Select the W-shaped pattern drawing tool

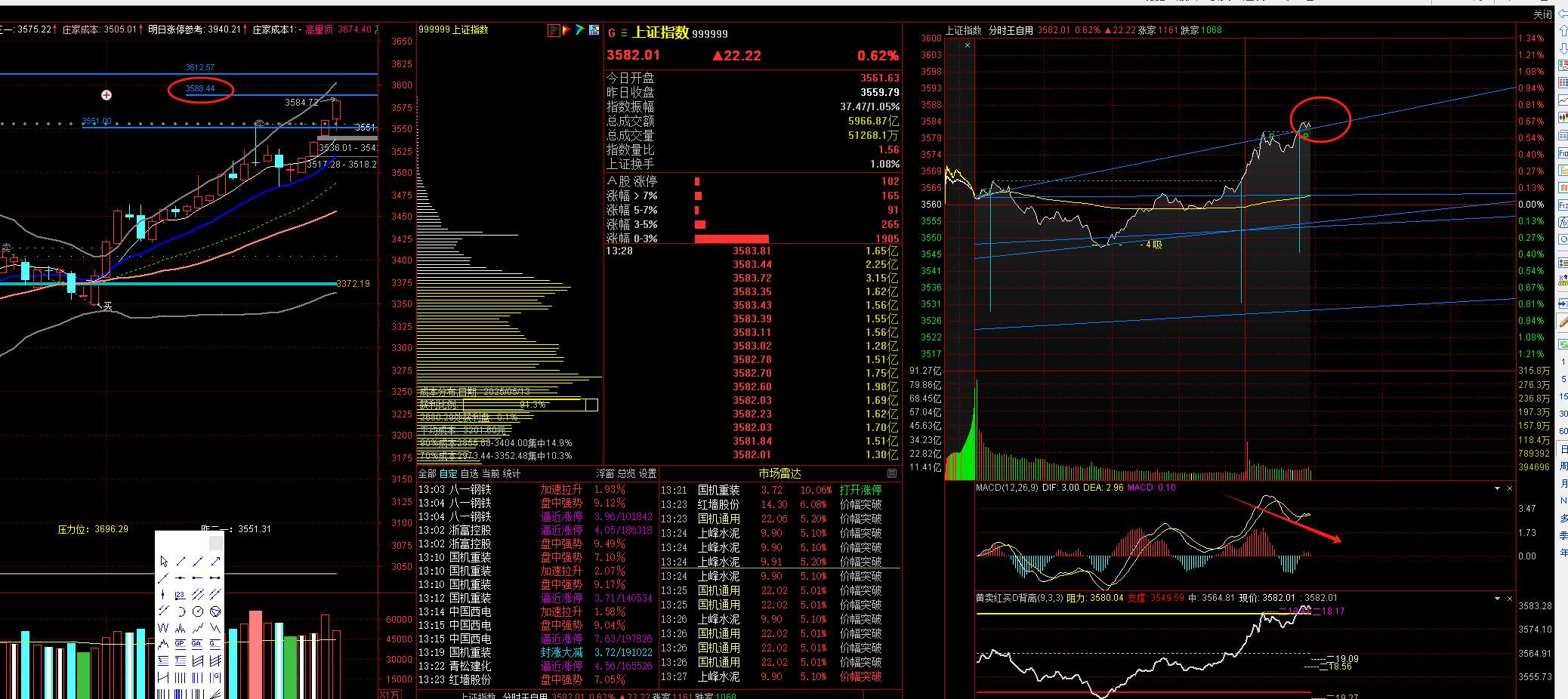pos(163,628)
